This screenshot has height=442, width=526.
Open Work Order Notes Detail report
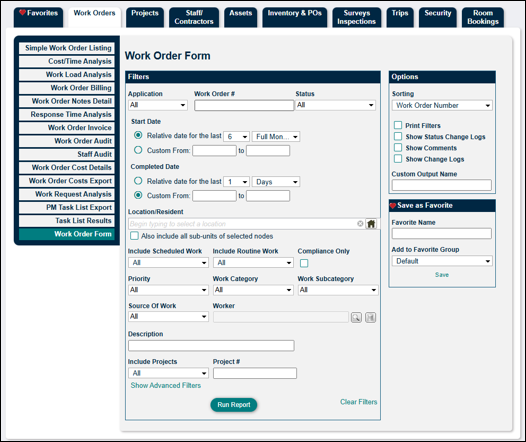point(67,101)
